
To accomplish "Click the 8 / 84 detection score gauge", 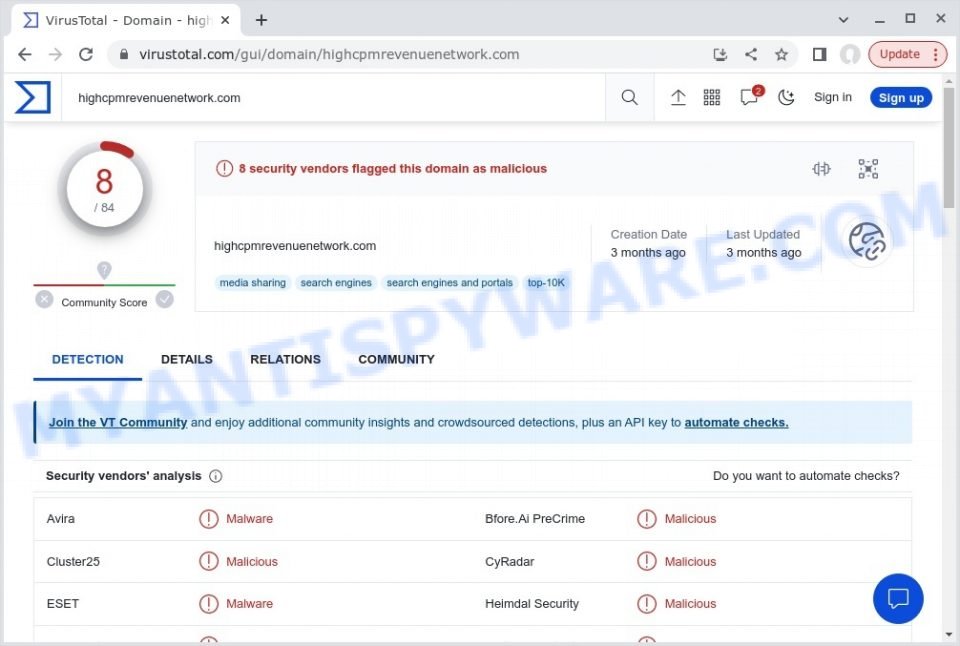I will 105,189.
